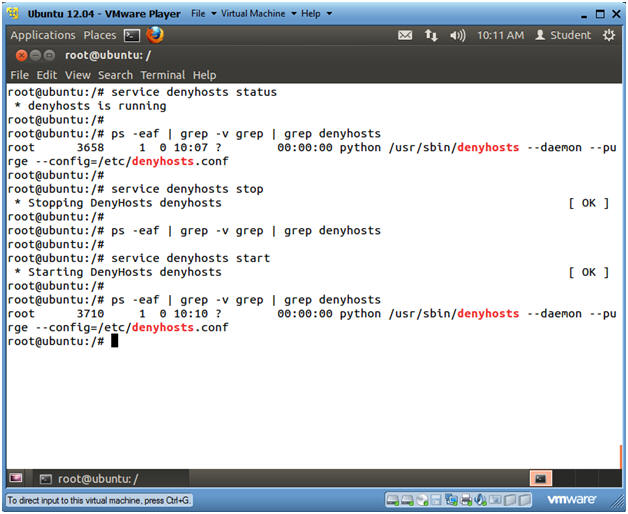
Task: Open the network connections indicator
Action: pos(431,35)
